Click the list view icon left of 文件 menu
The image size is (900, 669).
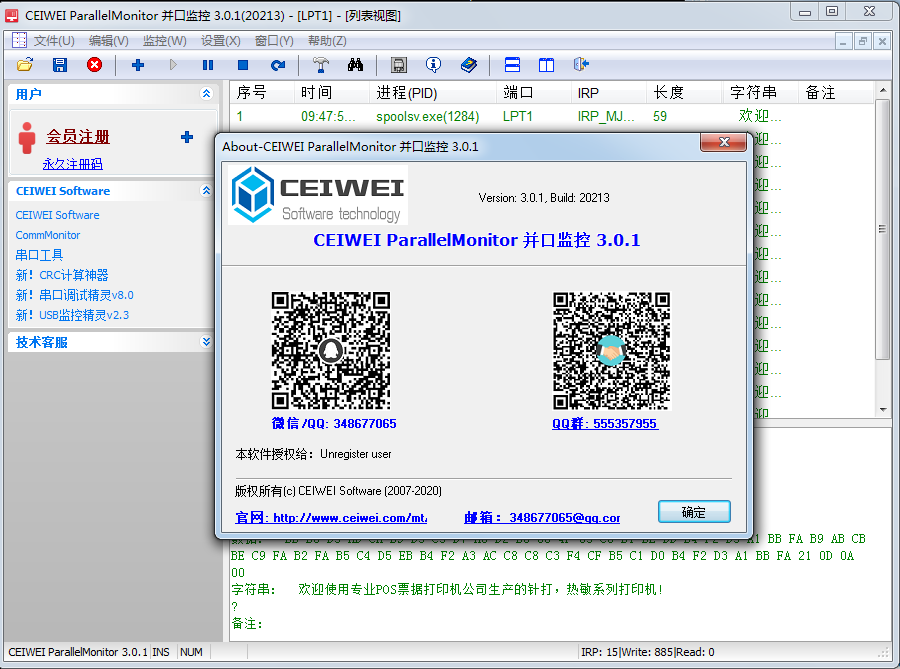point(19,40)
